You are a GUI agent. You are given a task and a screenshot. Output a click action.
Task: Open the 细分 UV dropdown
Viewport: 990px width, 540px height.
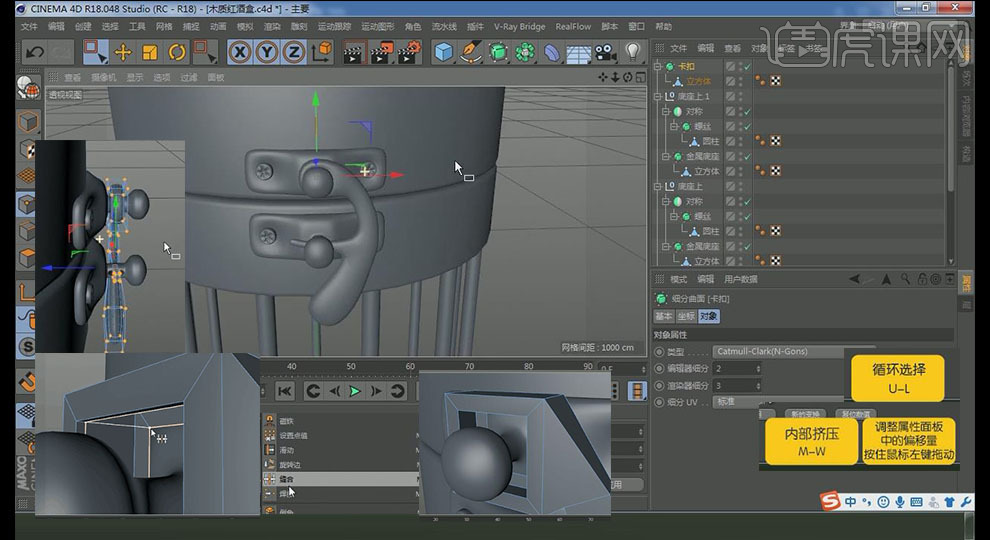778,402
